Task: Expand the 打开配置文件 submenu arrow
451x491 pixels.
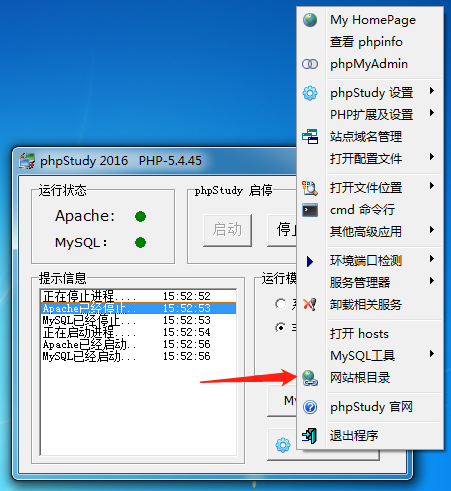Action: [432, 157]
